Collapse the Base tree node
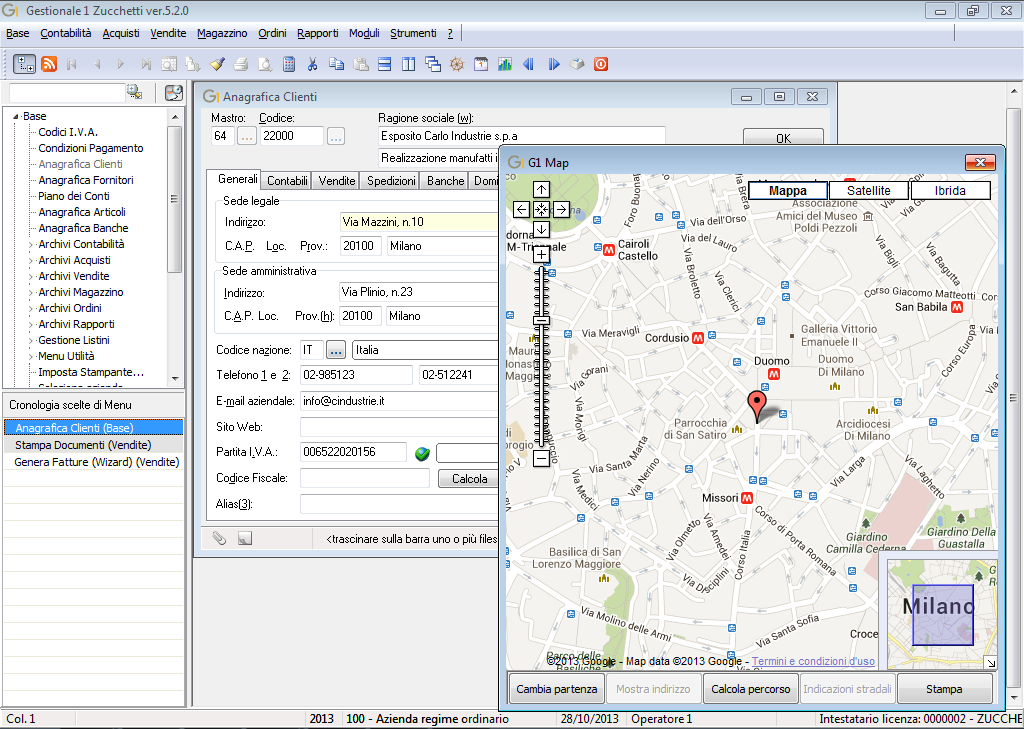Screen dimensions: 1024x729 click(x=16, y=116)
